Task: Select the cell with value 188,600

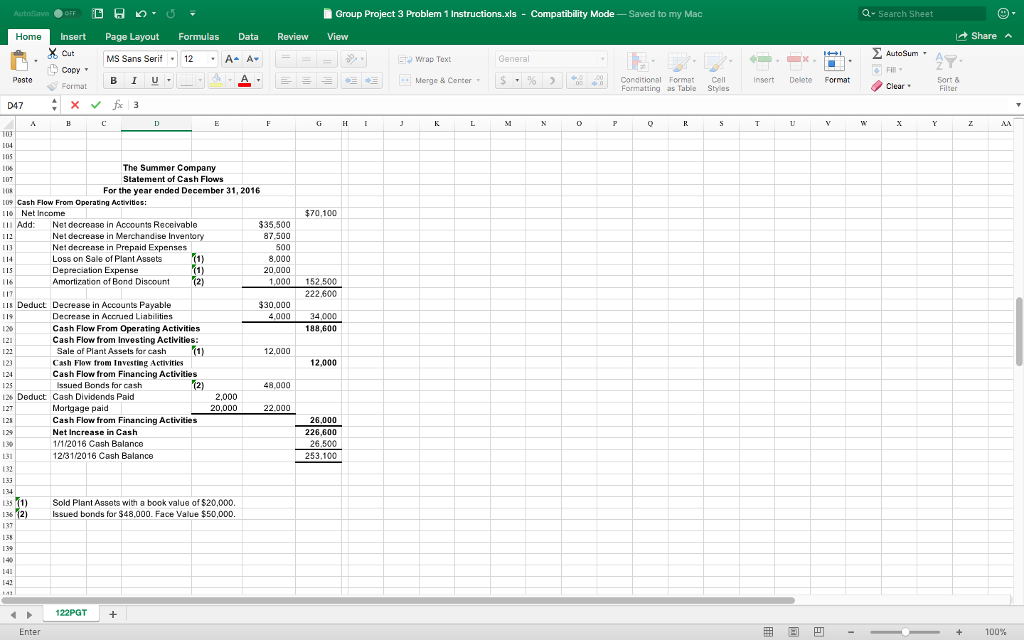Action: (319, 328)
